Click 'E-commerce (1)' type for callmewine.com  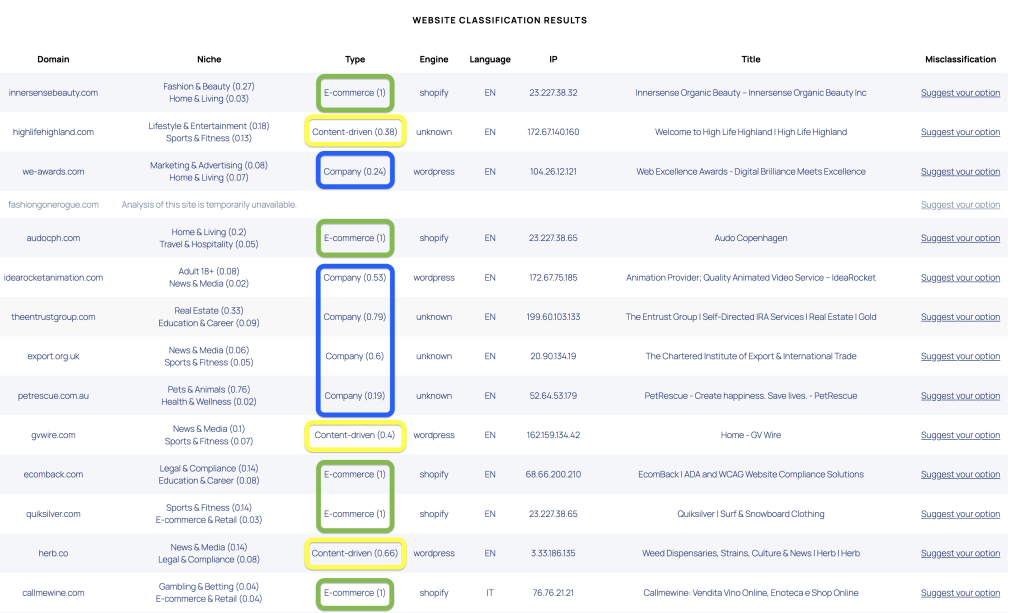pyautogui.click(x=355, y=593)
